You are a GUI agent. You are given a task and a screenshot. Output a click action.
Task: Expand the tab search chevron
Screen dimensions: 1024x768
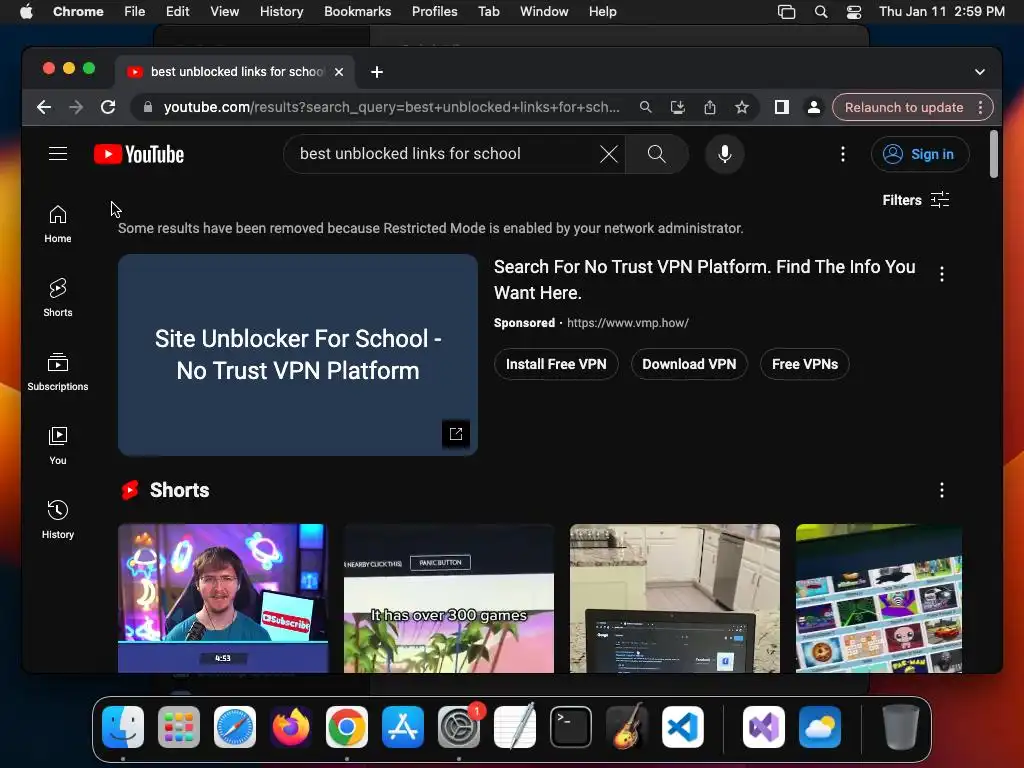tap(980, 72)
